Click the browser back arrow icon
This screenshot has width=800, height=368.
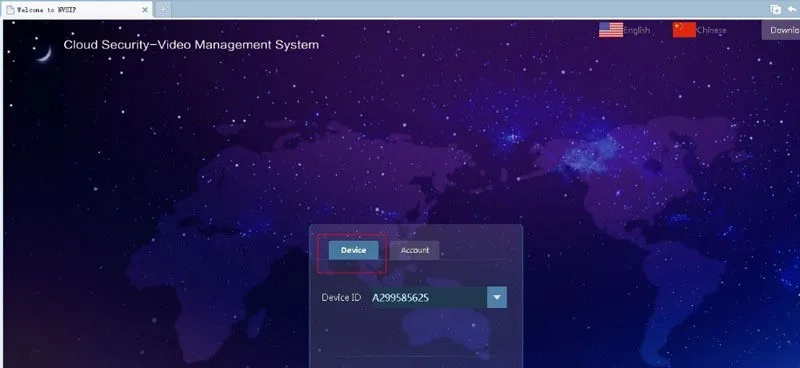coord(792,9)
